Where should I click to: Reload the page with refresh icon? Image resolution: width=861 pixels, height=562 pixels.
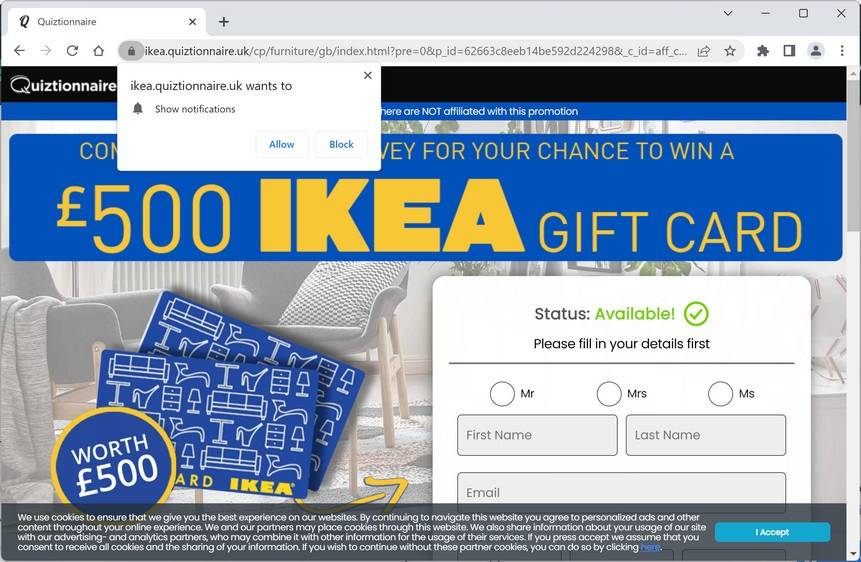(x=72, y=51)
